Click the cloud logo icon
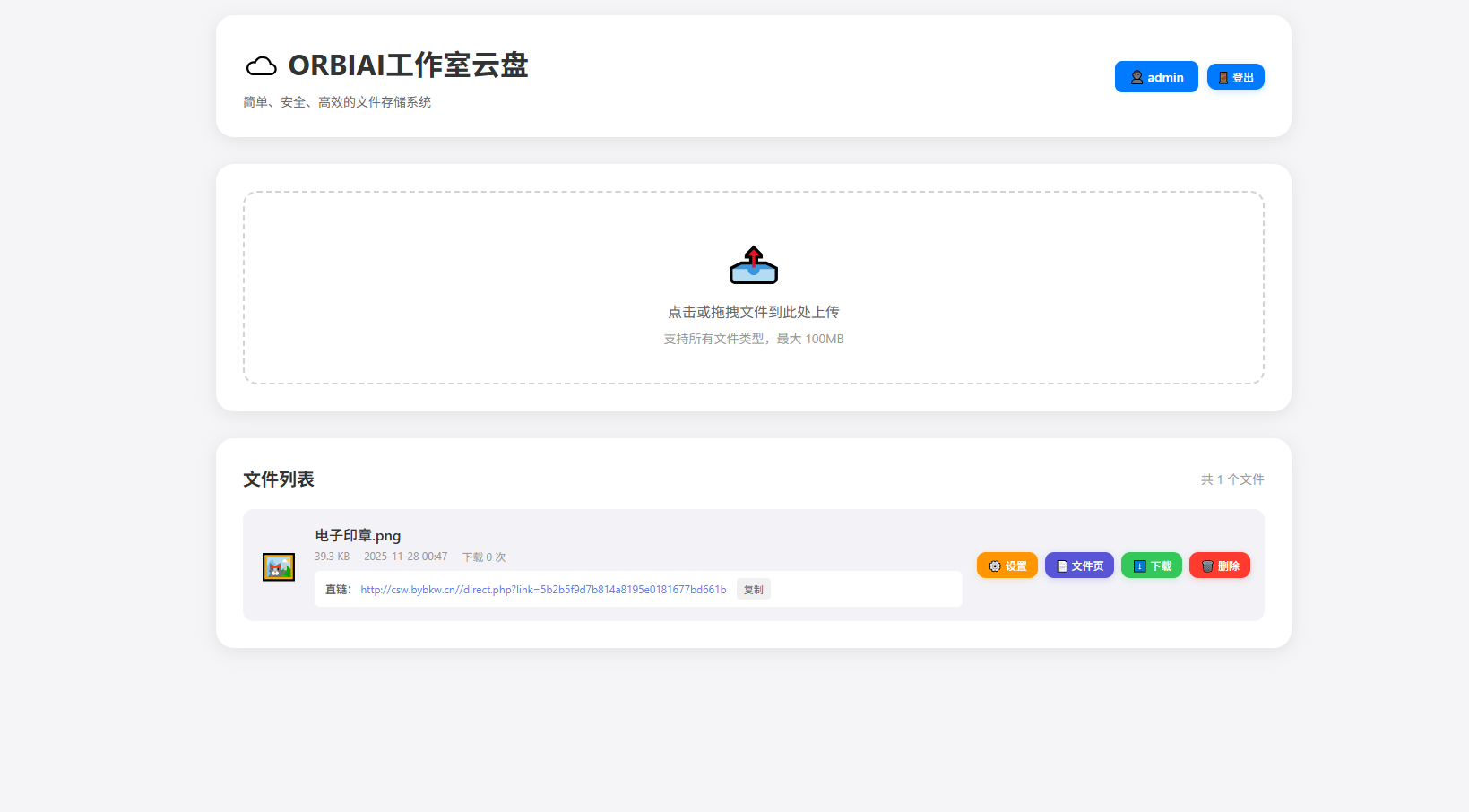 (261, 66)
